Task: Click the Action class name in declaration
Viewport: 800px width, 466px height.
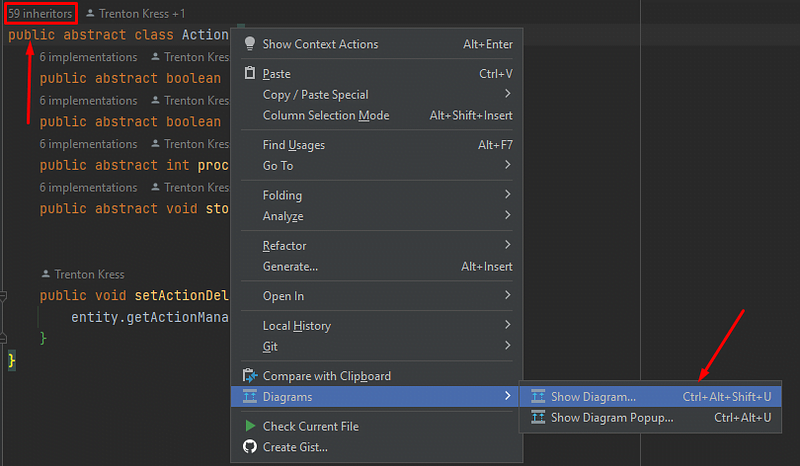Action: coord(205,35)
